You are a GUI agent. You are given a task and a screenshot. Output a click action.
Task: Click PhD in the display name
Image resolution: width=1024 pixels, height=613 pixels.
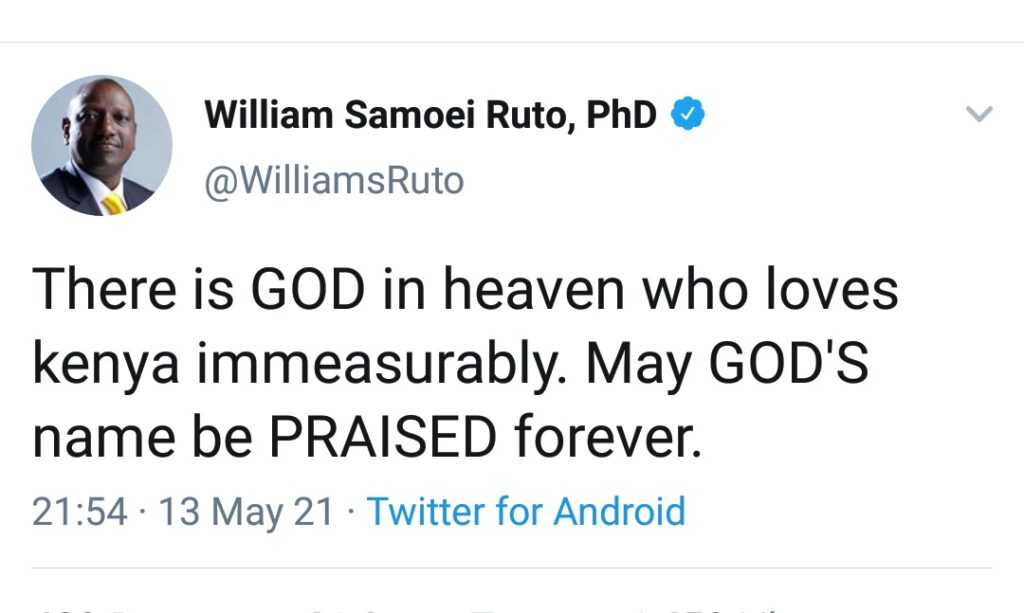point(620,116)
